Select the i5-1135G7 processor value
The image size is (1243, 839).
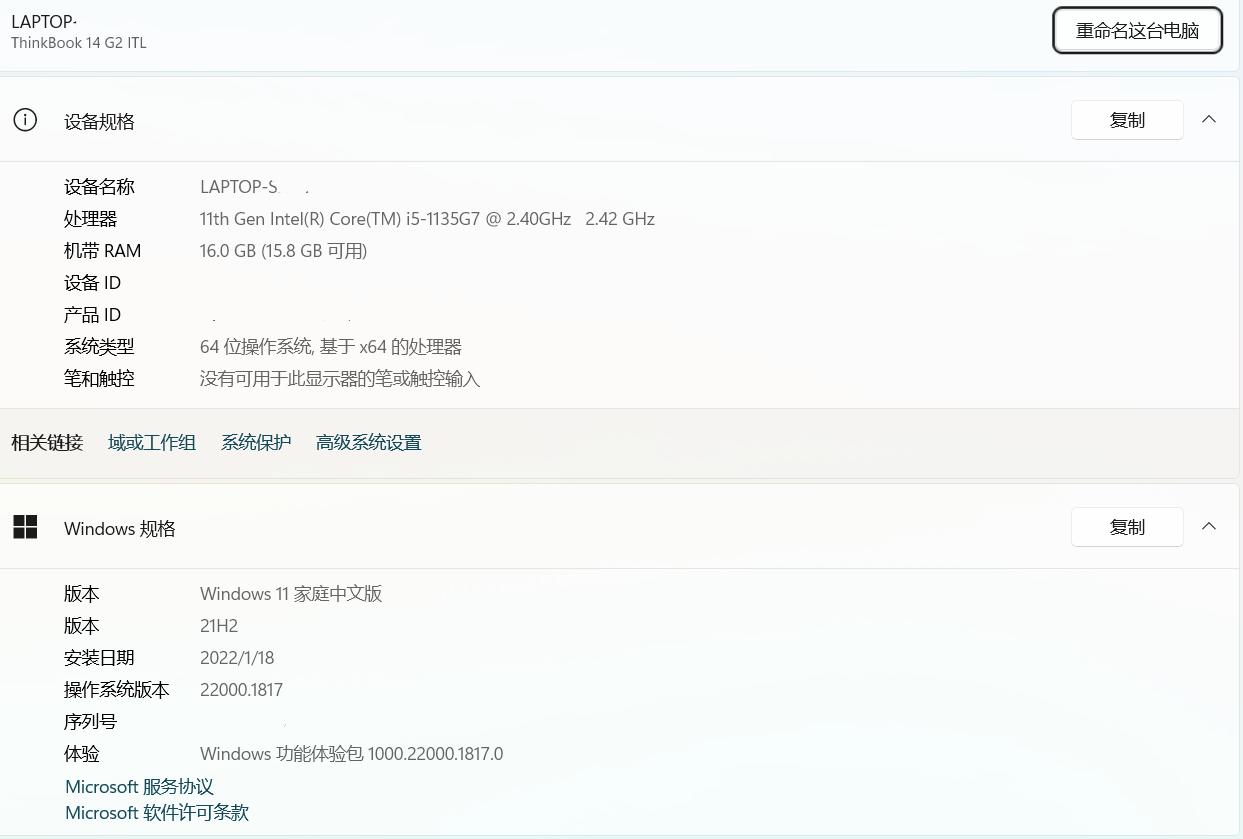coord(427,219)
